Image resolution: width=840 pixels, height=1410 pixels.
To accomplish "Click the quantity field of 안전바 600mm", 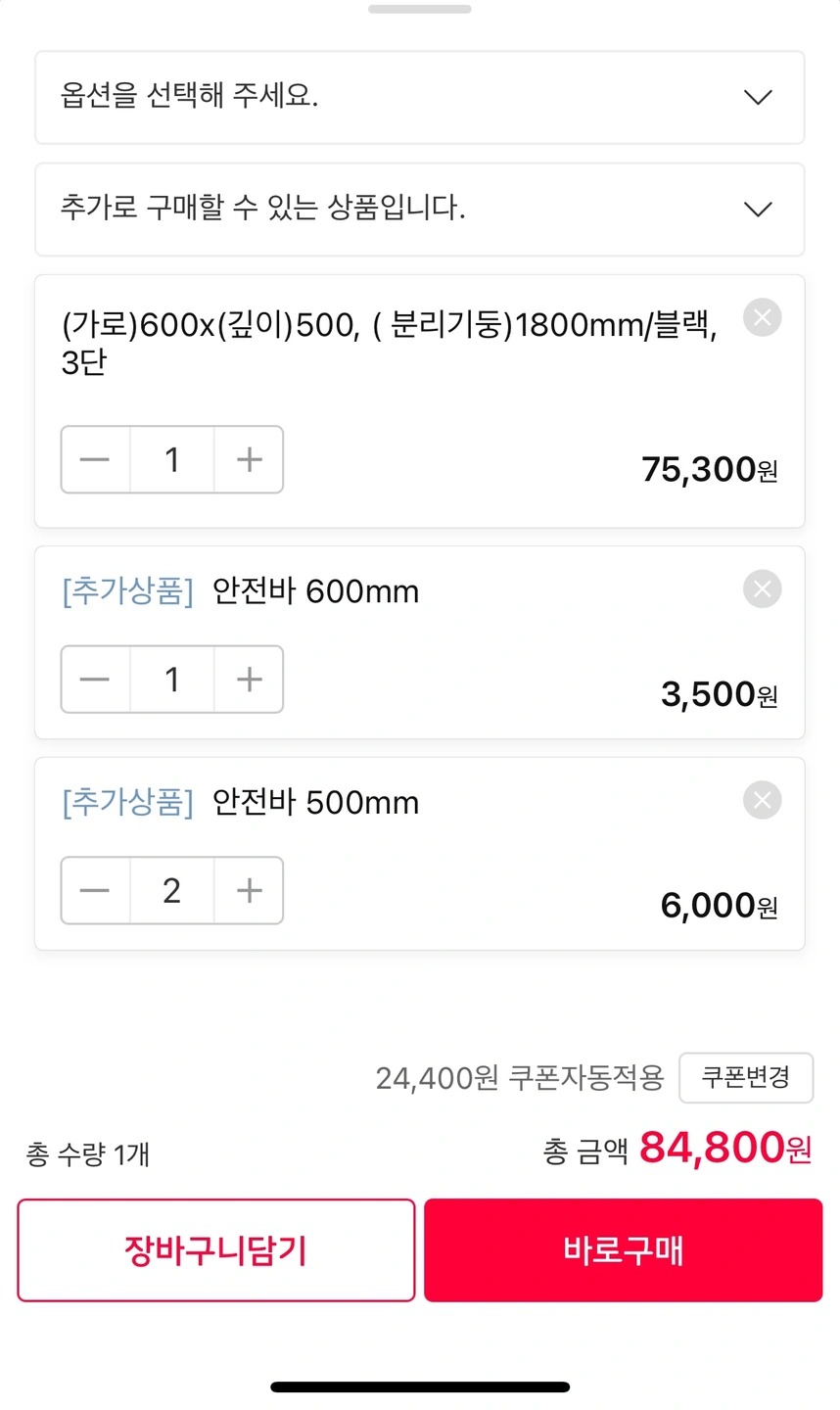I will click(172, 680).
